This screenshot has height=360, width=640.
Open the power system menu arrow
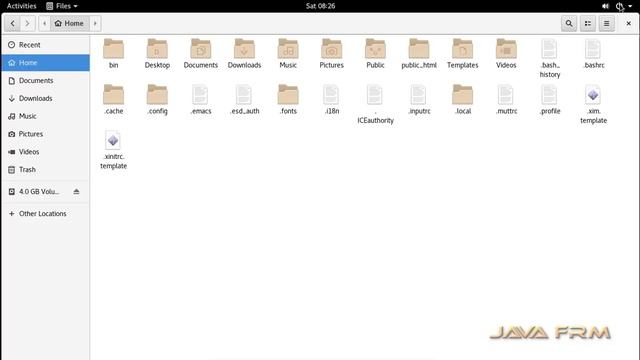[x=630, y=6]
